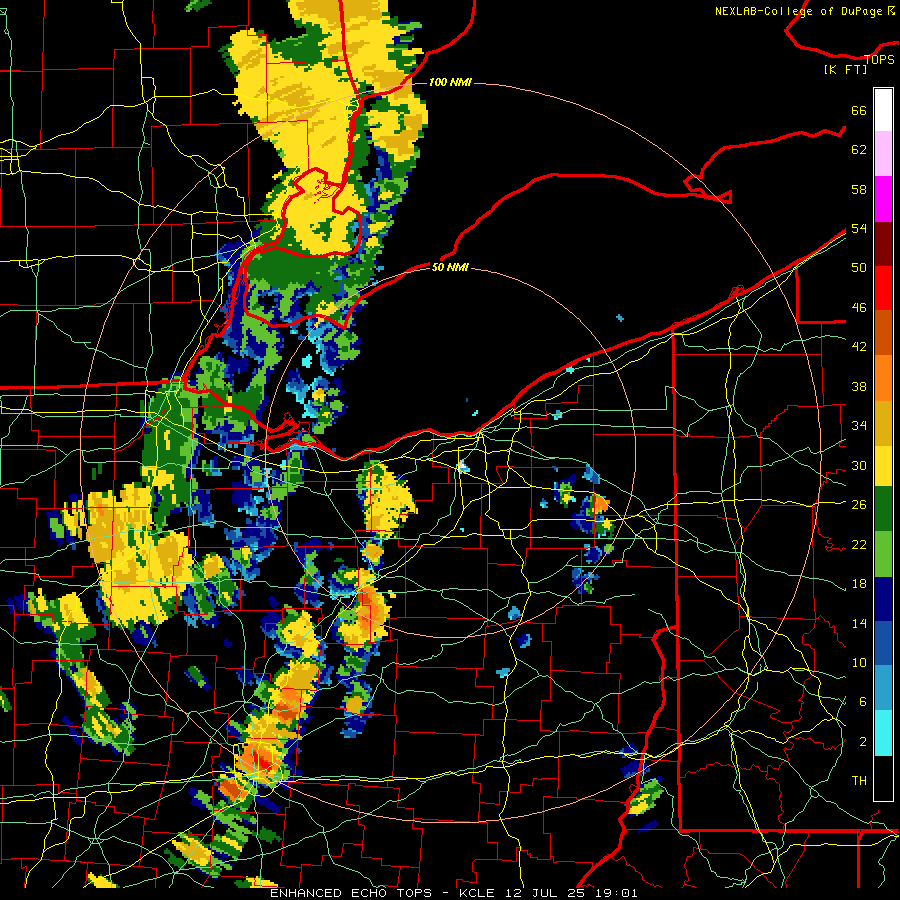Select the navy blue legend swatch
The width and height of the screenshot is (900, 900).
(x=883, y=599)
